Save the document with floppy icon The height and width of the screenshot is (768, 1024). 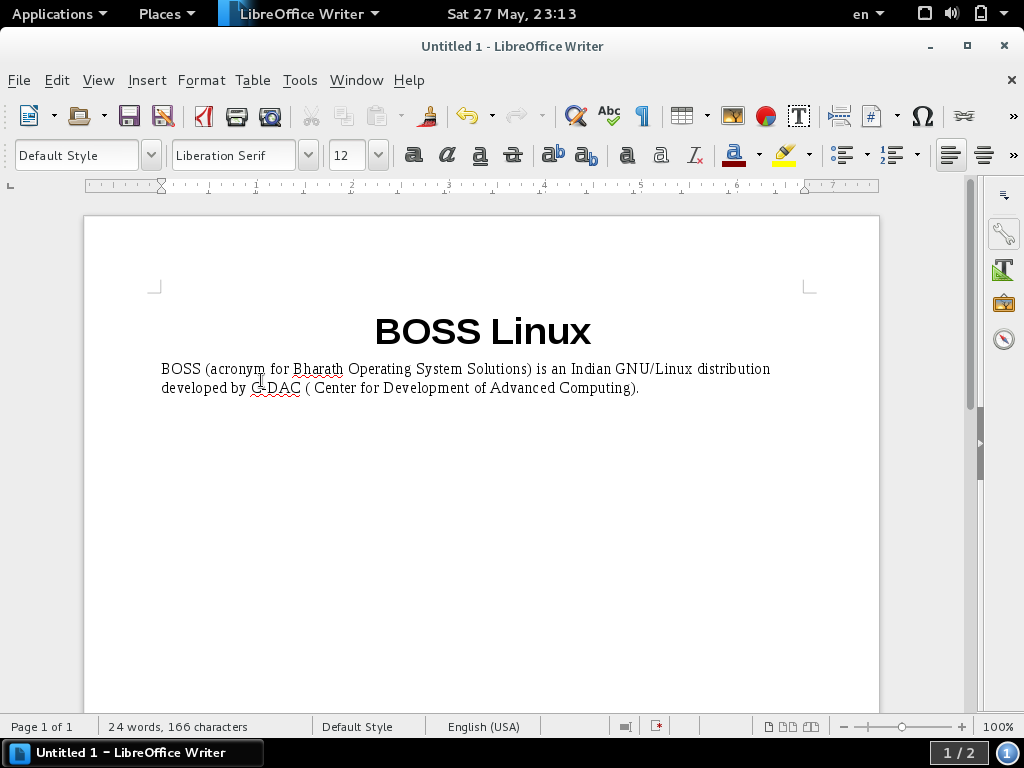click(129, 116)
